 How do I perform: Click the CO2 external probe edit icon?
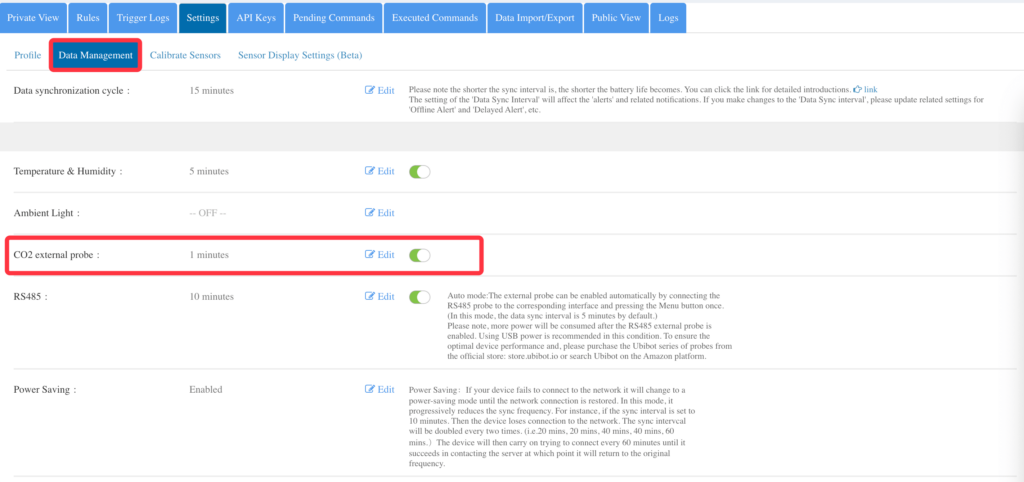click(x=370, y=255)
